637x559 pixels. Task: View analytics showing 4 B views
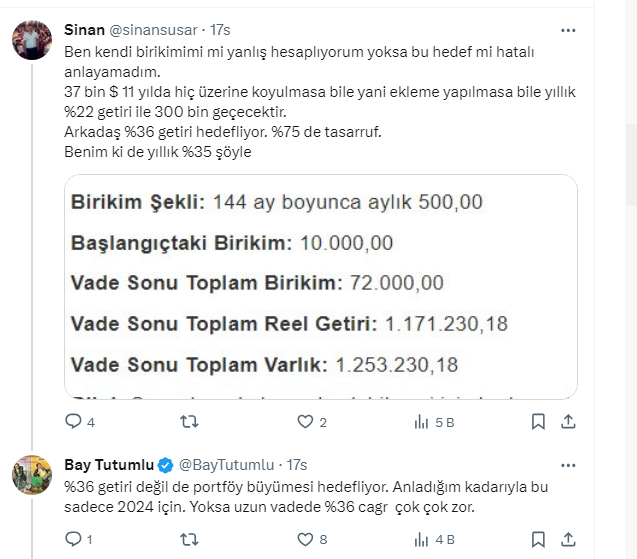[x=421, y=539]
